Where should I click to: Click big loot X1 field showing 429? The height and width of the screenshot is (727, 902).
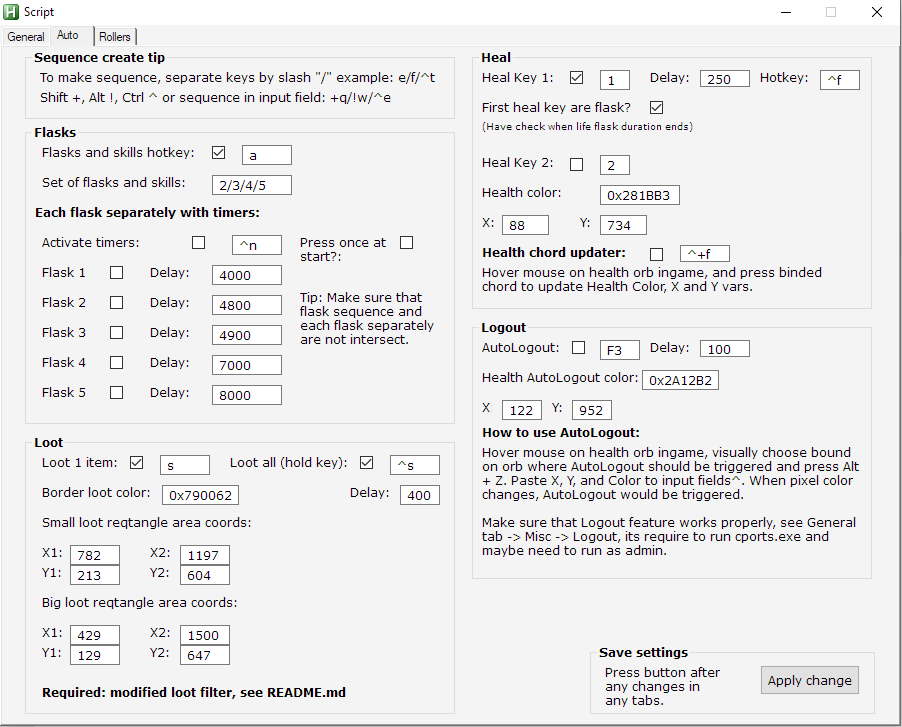95,635
